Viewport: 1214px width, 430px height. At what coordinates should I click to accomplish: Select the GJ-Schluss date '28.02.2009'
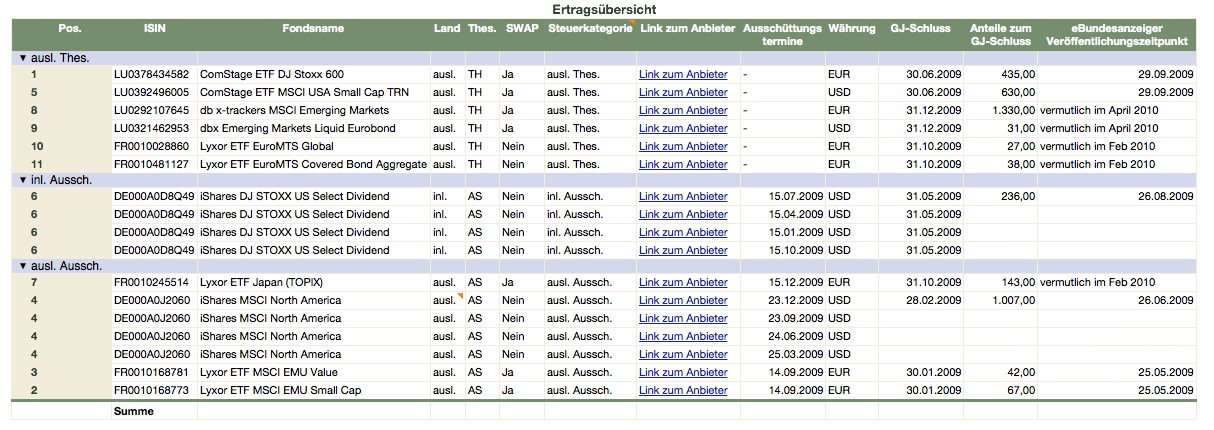pos(933,300)
